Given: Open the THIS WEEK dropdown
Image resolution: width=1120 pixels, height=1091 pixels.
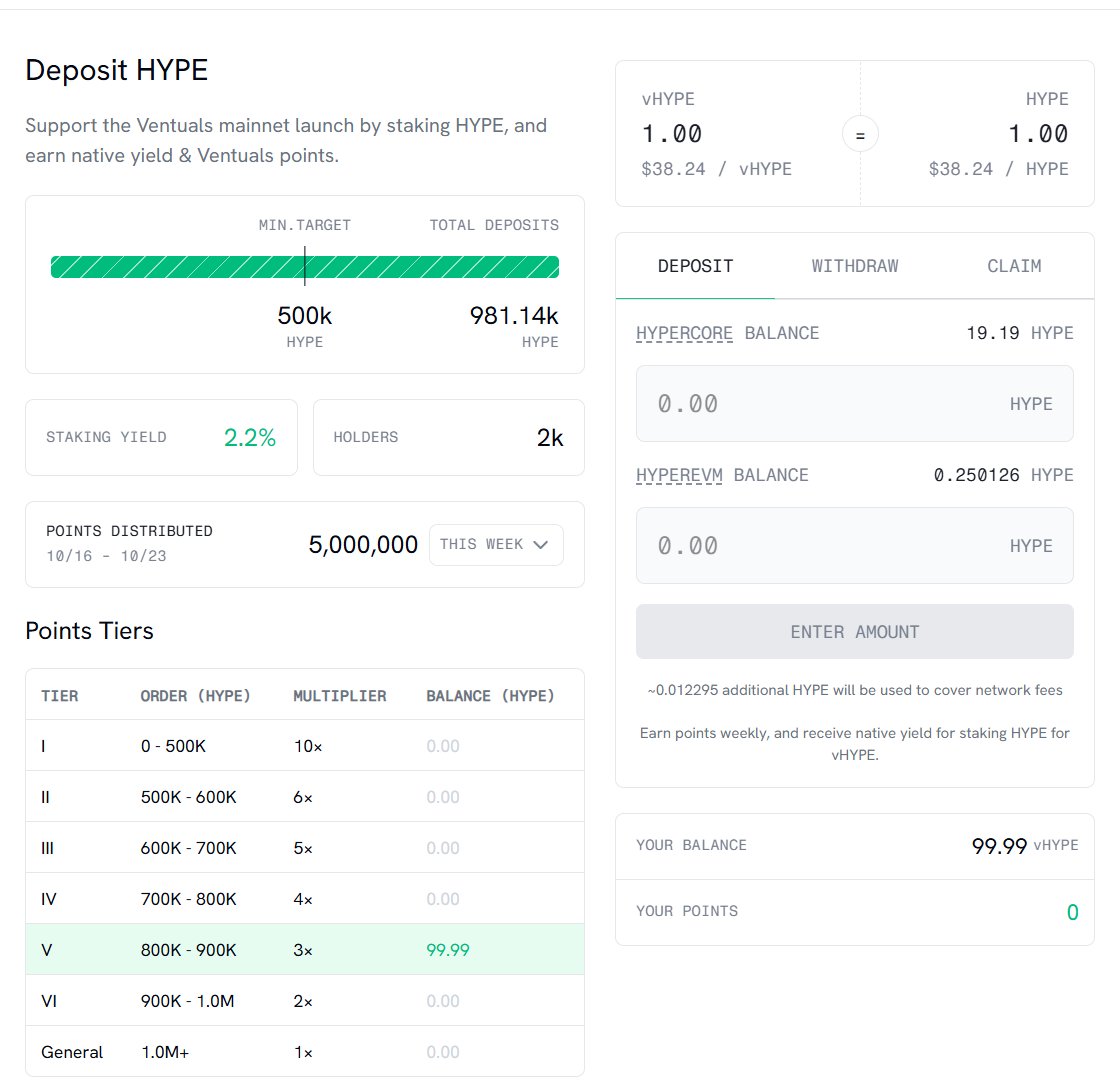Looking at the screenshot, I should click(x=495, y=545).
